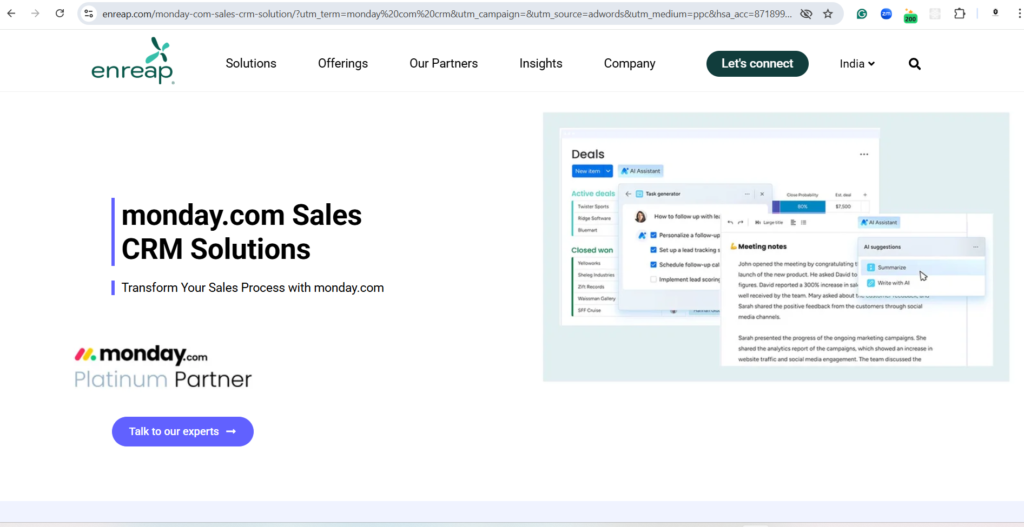Toggle the 'Set up a lead tracking' checkbox
1024x527 pixels.
654,250
